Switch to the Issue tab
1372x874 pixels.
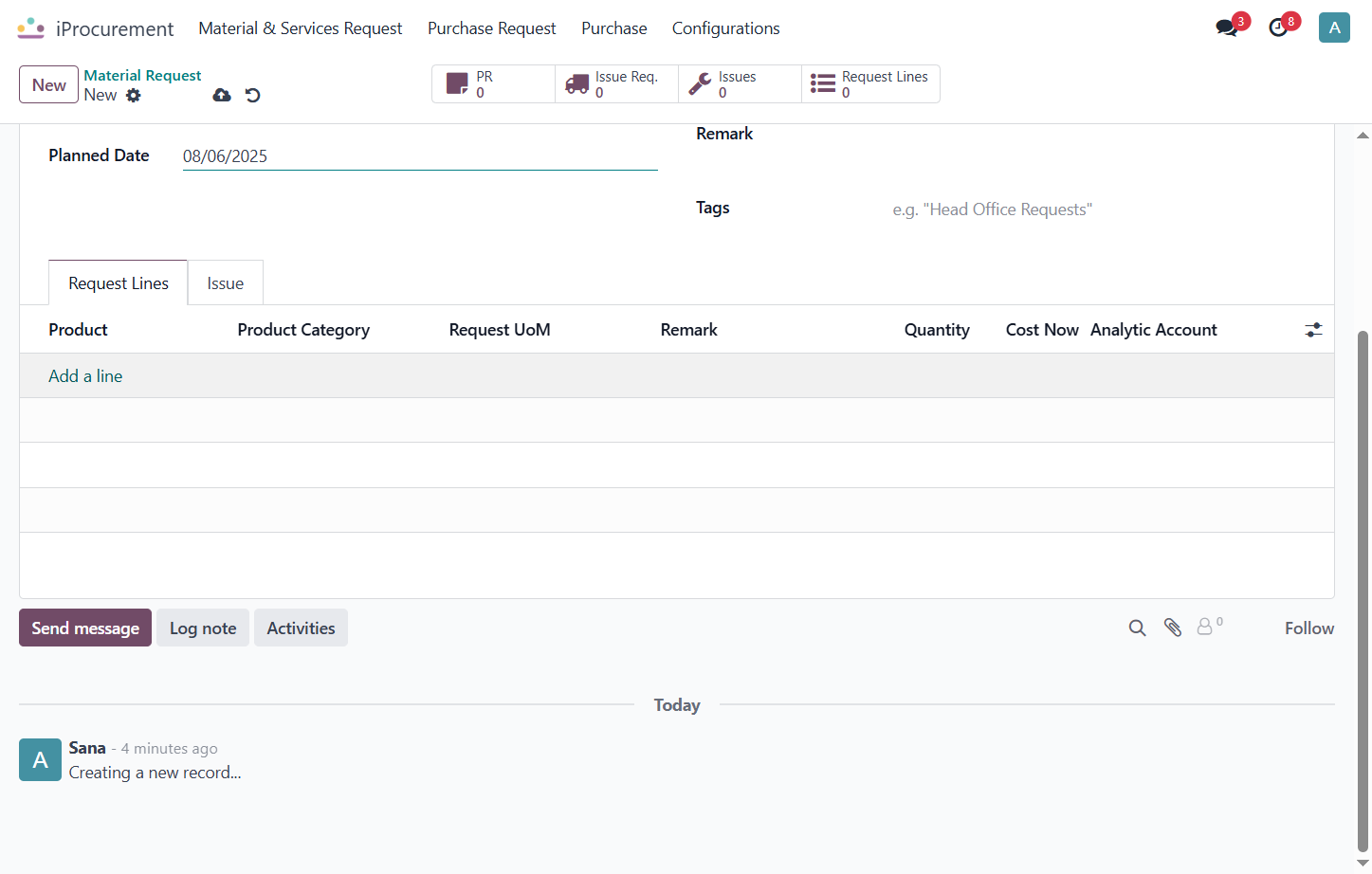[226, 283]
